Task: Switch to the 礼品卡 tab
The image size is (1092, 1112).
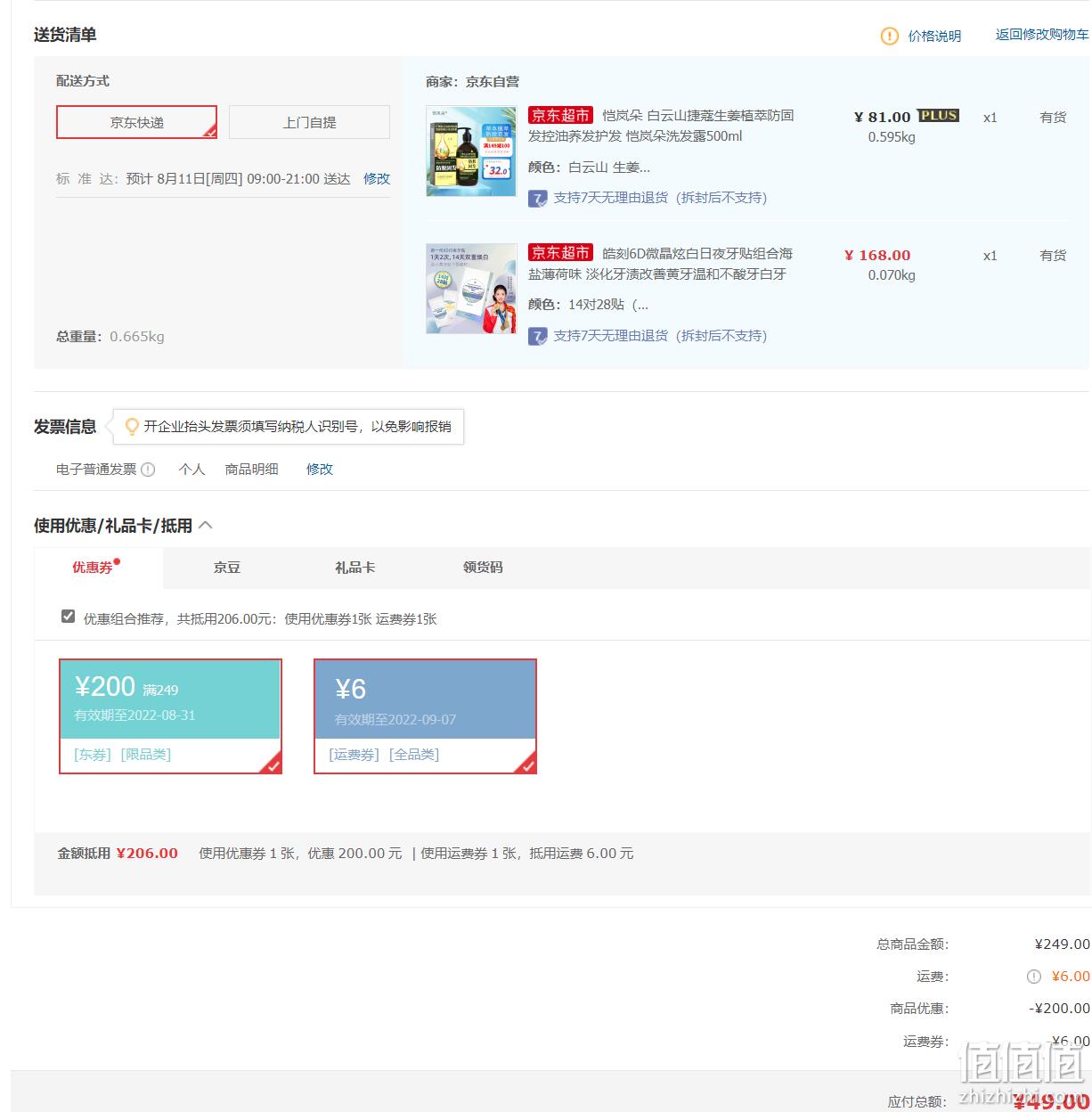Action: click(354, 568)
